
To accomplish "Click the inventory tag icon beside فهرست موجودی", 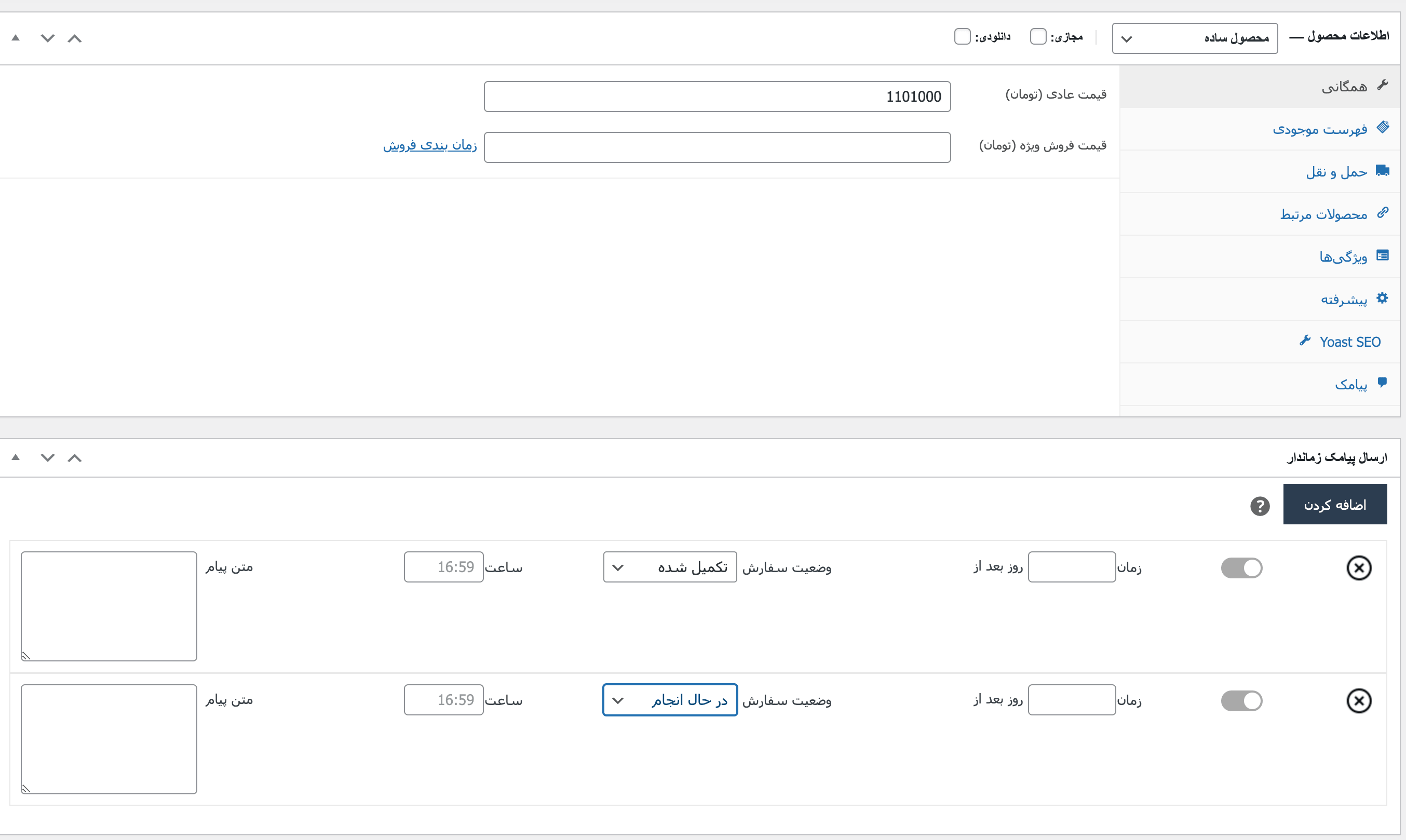I will [x=1383, y=127].
